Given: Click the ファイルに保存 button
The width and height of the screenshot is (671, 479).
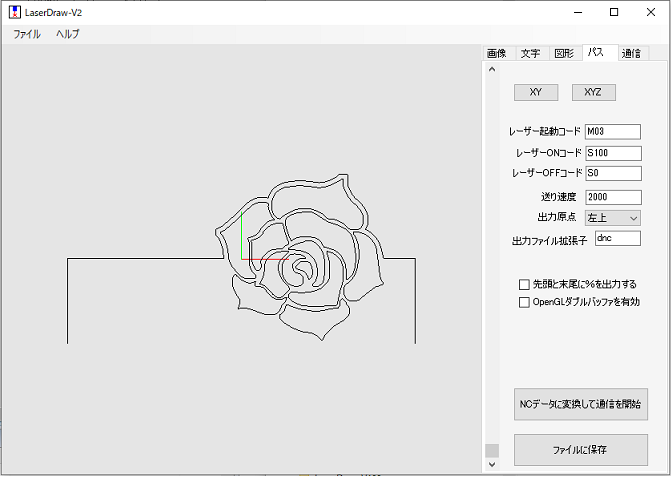Looking at the screenshot, I should (x=581, y=450).
